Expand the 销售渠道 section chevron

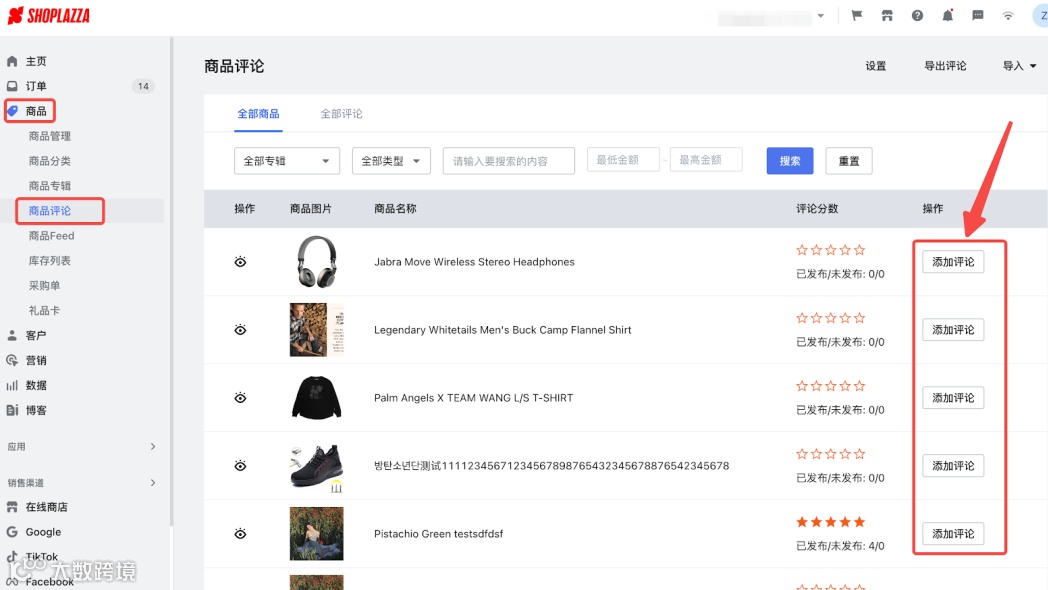(x=153, y=482)
